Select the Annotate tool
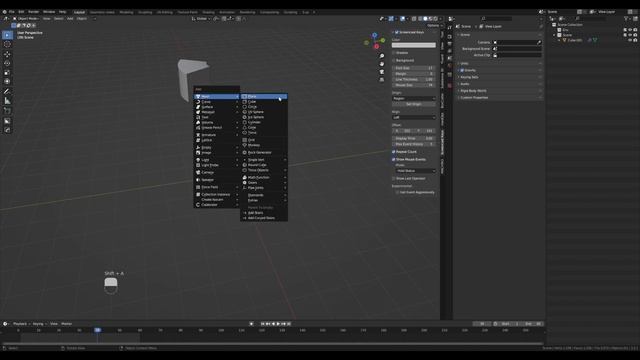This screenshot has width=640, height=360. pos(7,91)
